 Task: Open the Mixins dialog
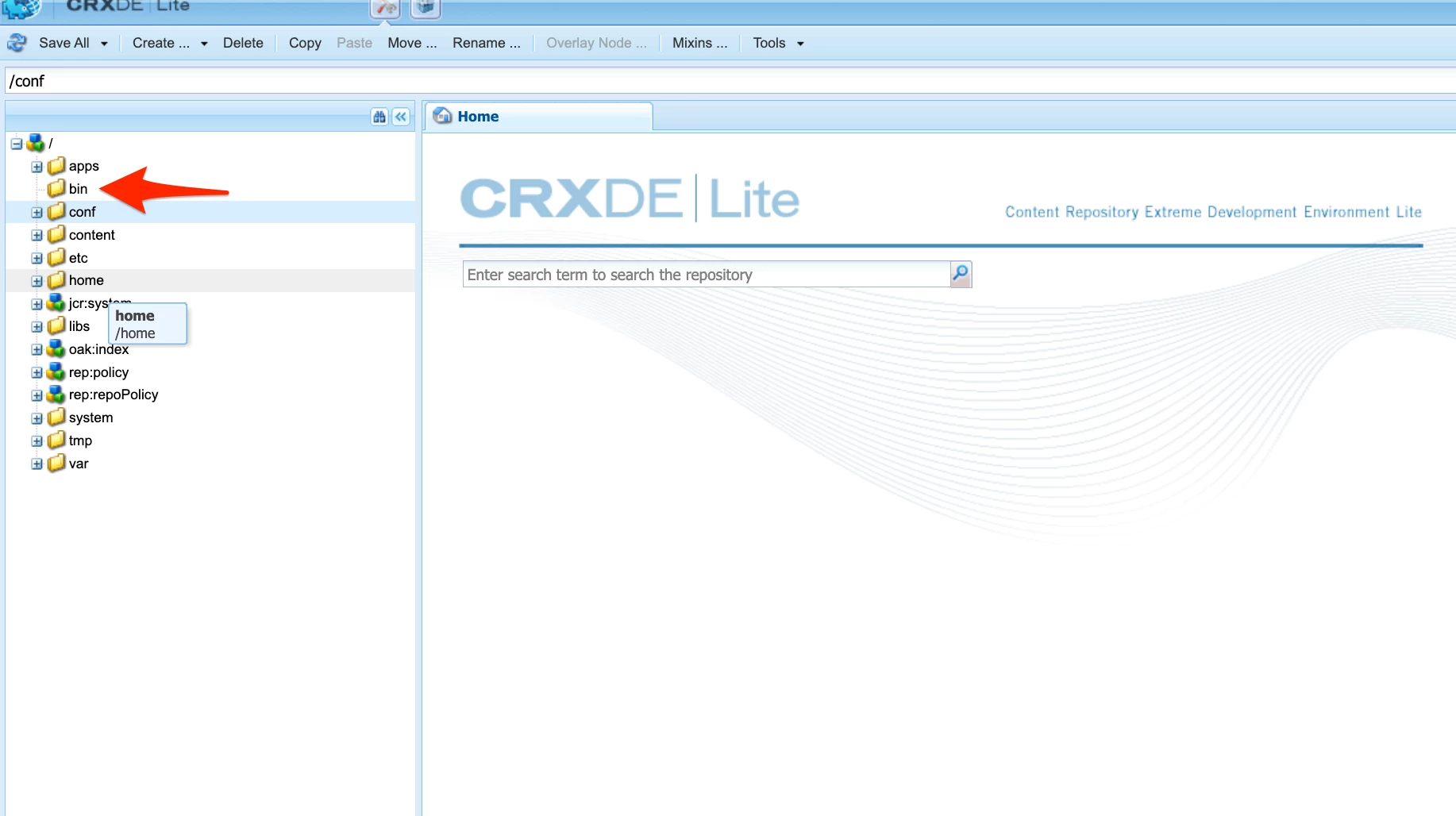[x=699, y=43]
